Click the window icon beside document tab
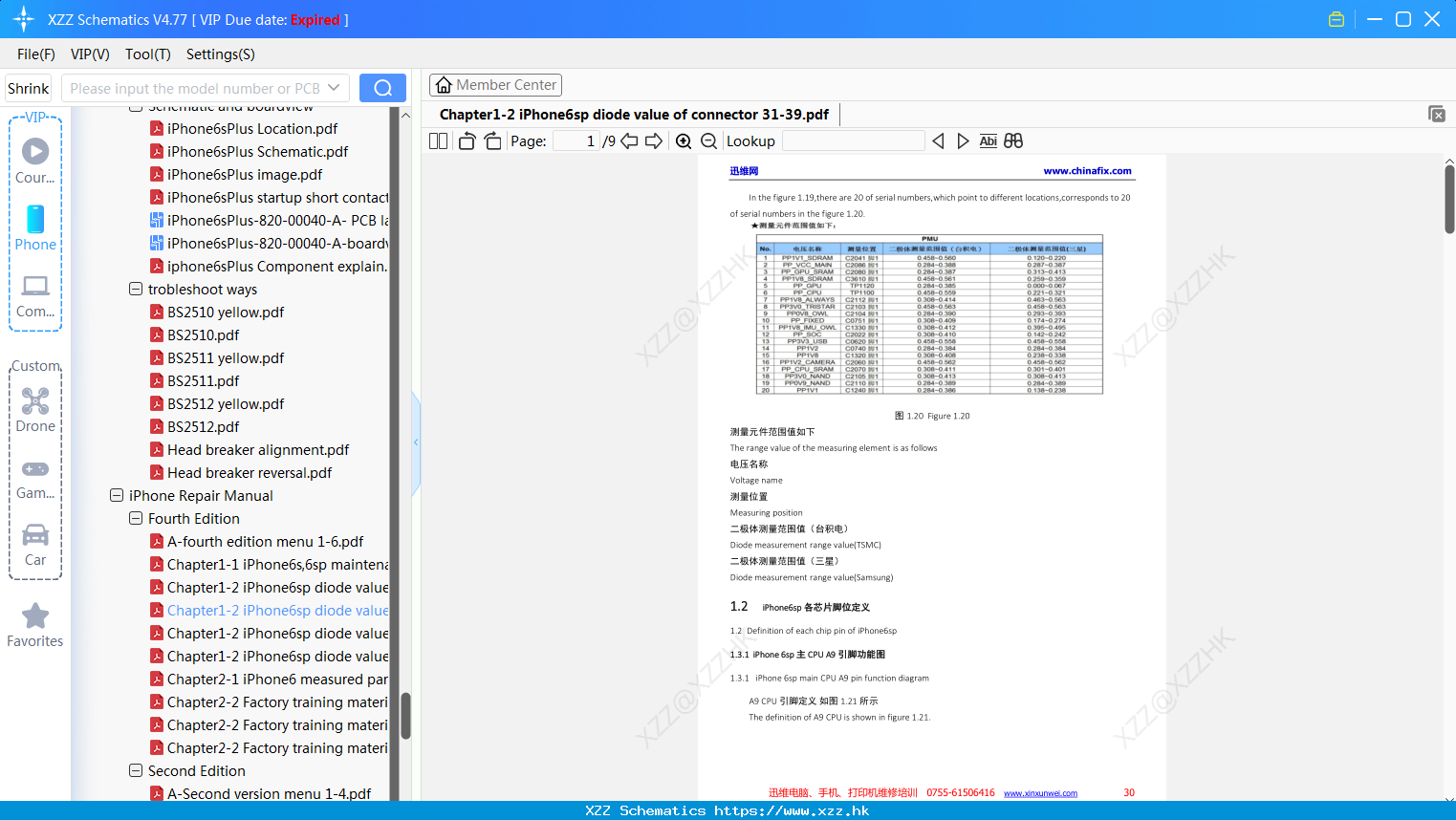 (1437, 114)
